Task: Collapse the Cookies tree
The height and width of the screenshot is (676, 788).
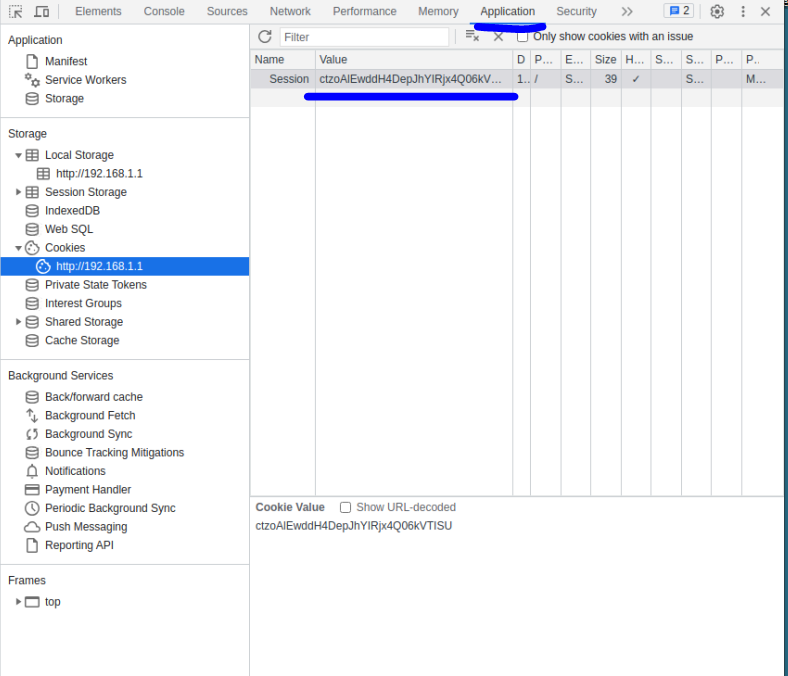Action: coord(18,248)
